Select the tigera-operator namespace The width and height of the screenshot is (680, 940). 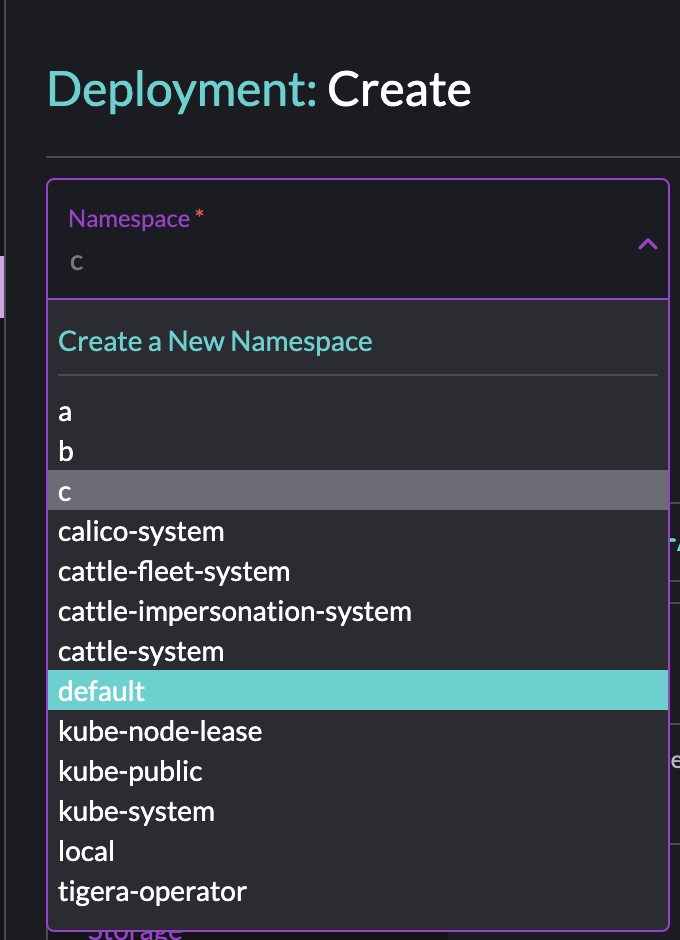[151, 891]
